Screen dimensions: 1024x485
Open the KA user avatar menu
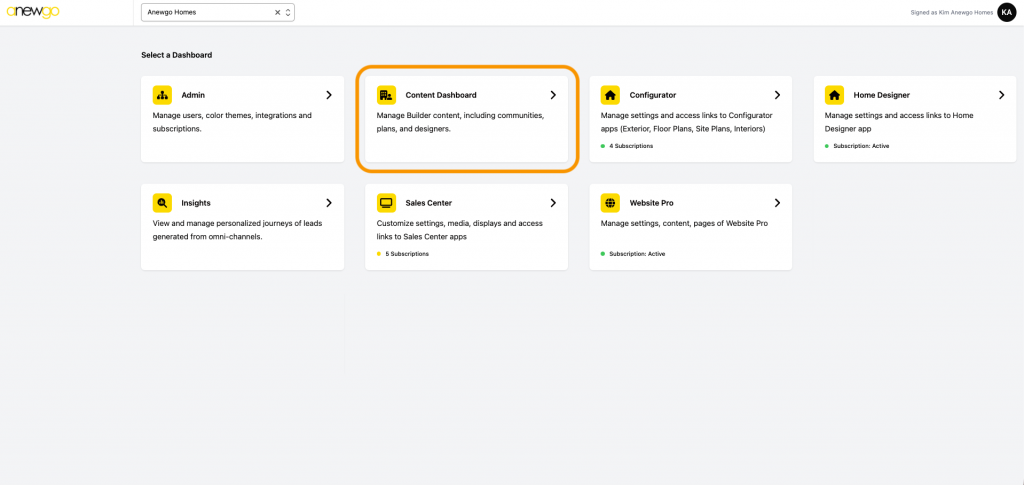(1006, 12)
